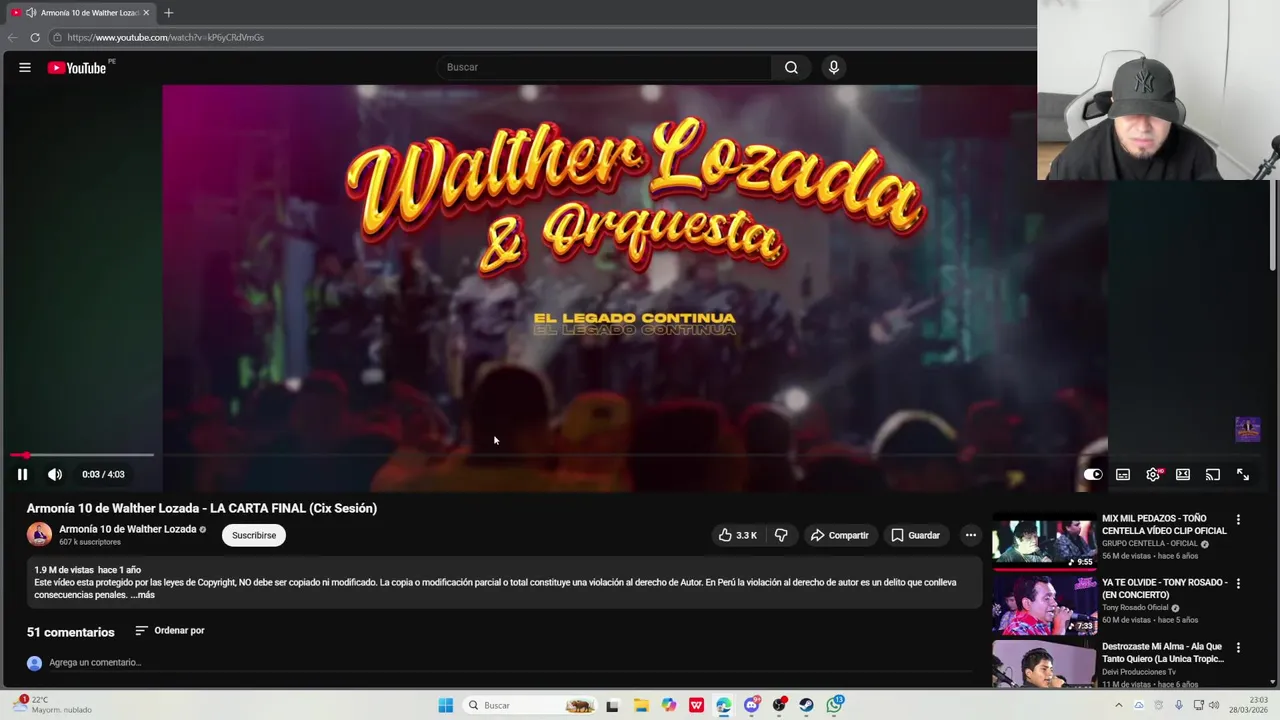Open Discord from taskbar

[752, 705]
